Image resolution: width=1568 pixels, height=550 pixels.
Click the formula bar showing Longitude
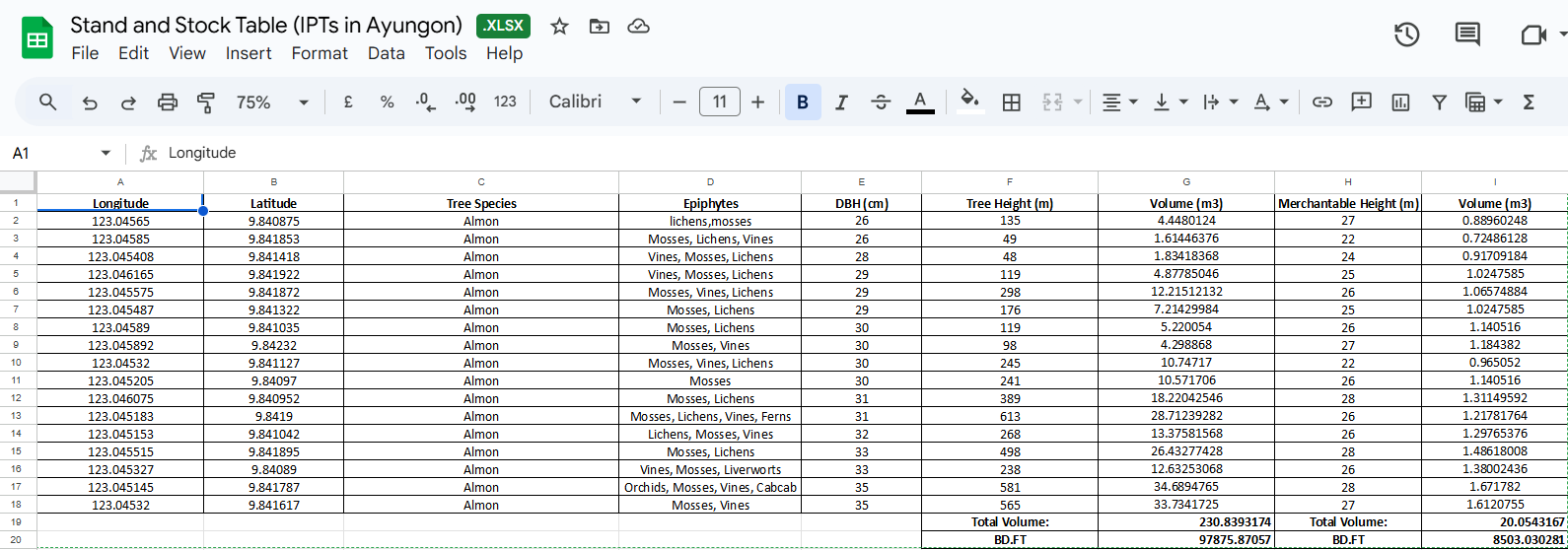[x=858, y=153]
